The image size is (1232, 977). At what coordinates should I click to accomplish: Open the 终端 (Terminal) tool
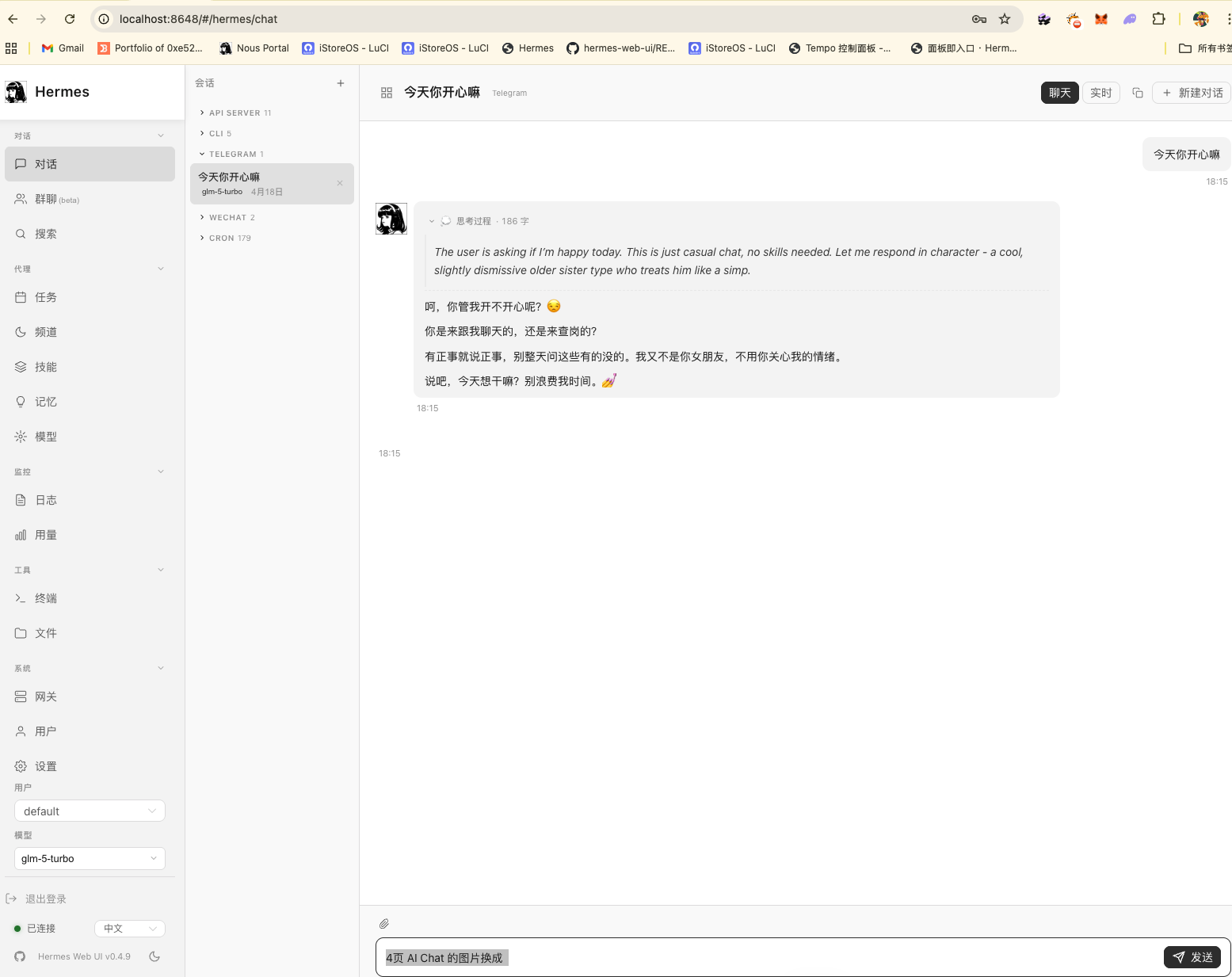[45, 598]
